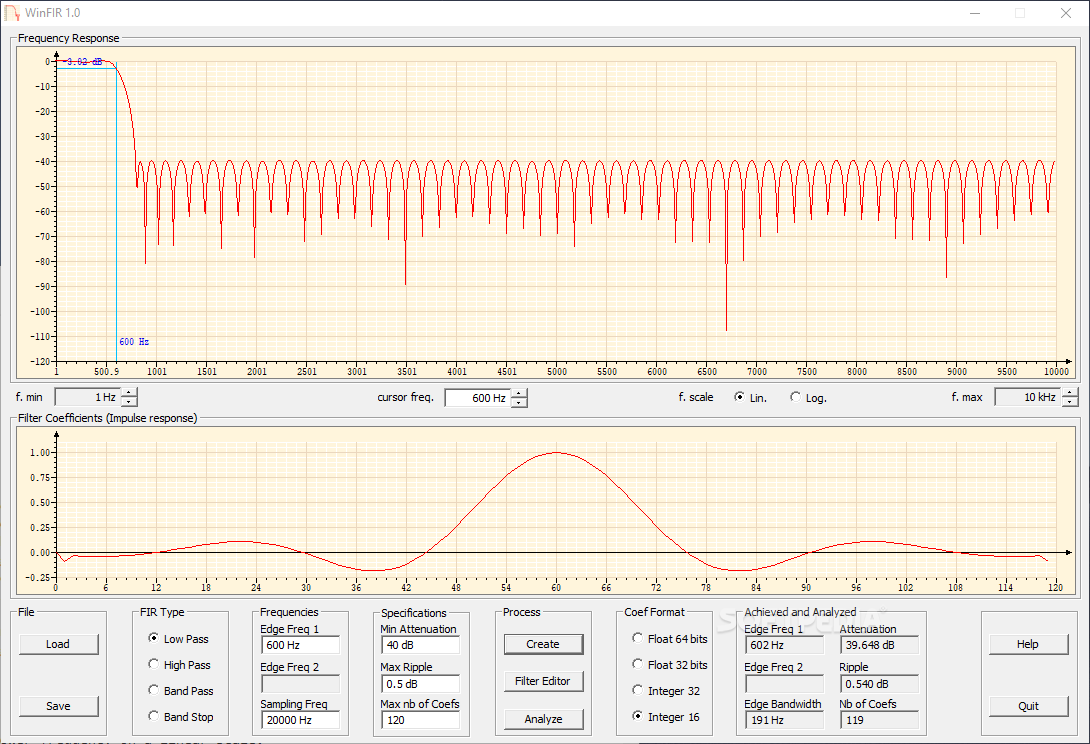Edit Max Ripple field 0.5 dB
Viewport: 1090px width, 744px height.
pos(421,684)
